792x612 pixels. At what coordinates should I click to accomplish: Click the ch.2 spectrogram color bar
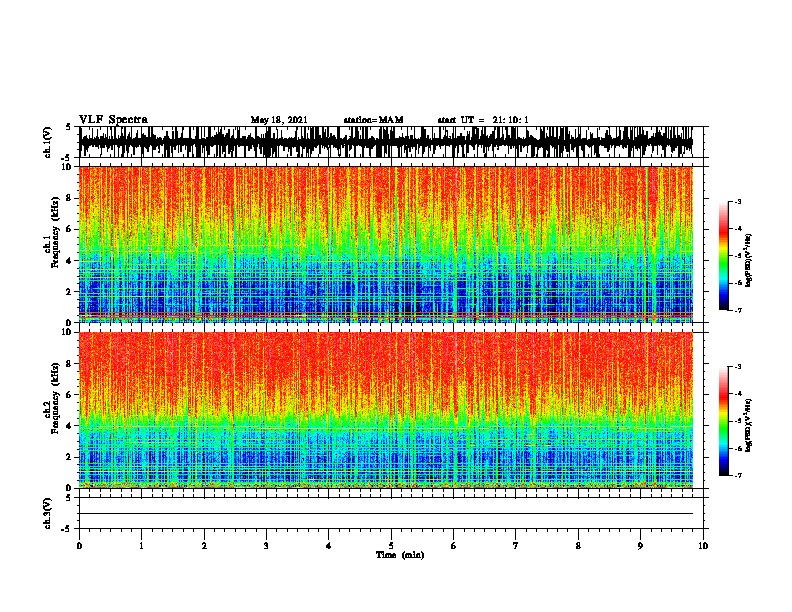(723, 421)
